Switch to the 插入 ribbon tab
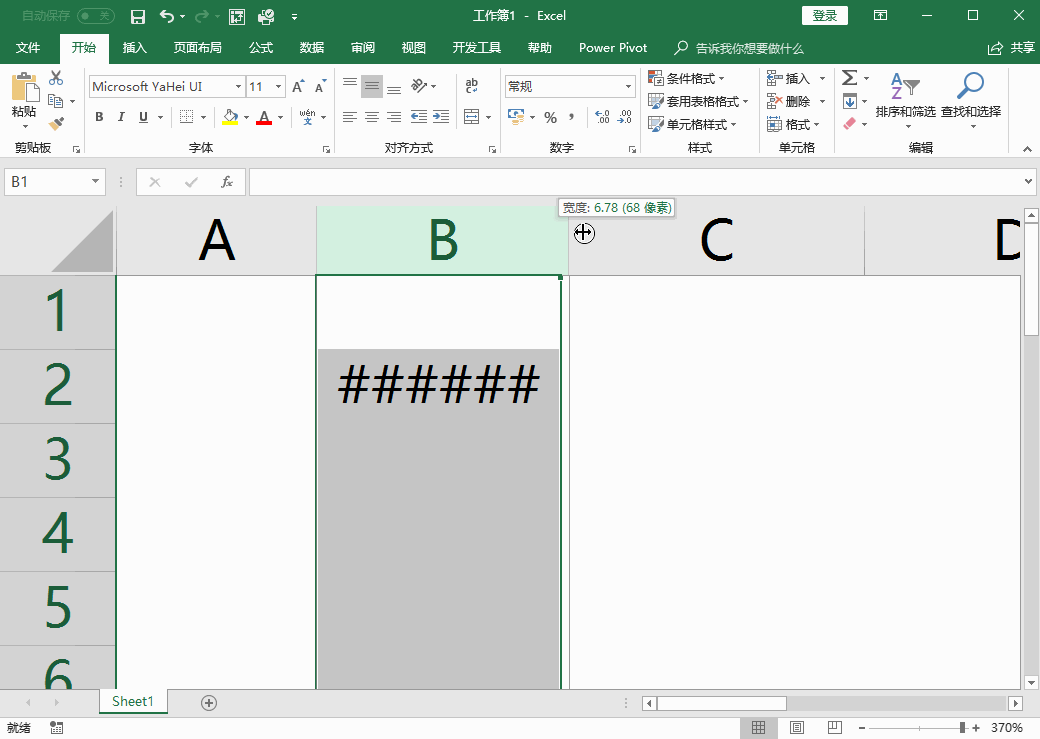 pyautogui.click(x=134, y=48)
